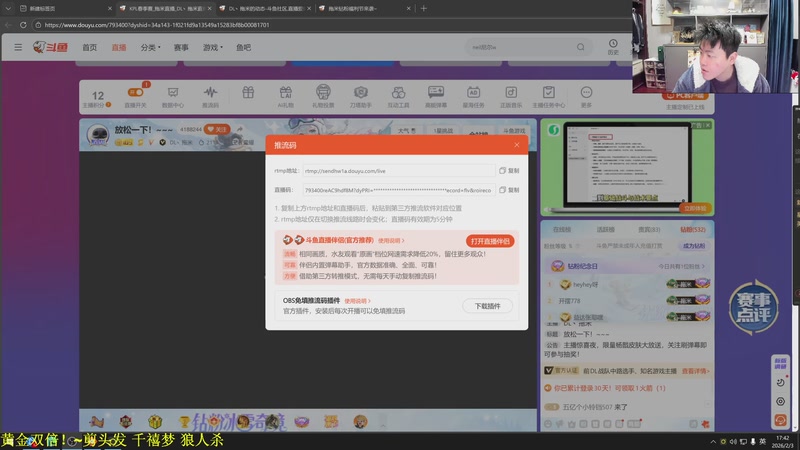
Task: Click the clock icon in right sidebar
Action: 780,383
